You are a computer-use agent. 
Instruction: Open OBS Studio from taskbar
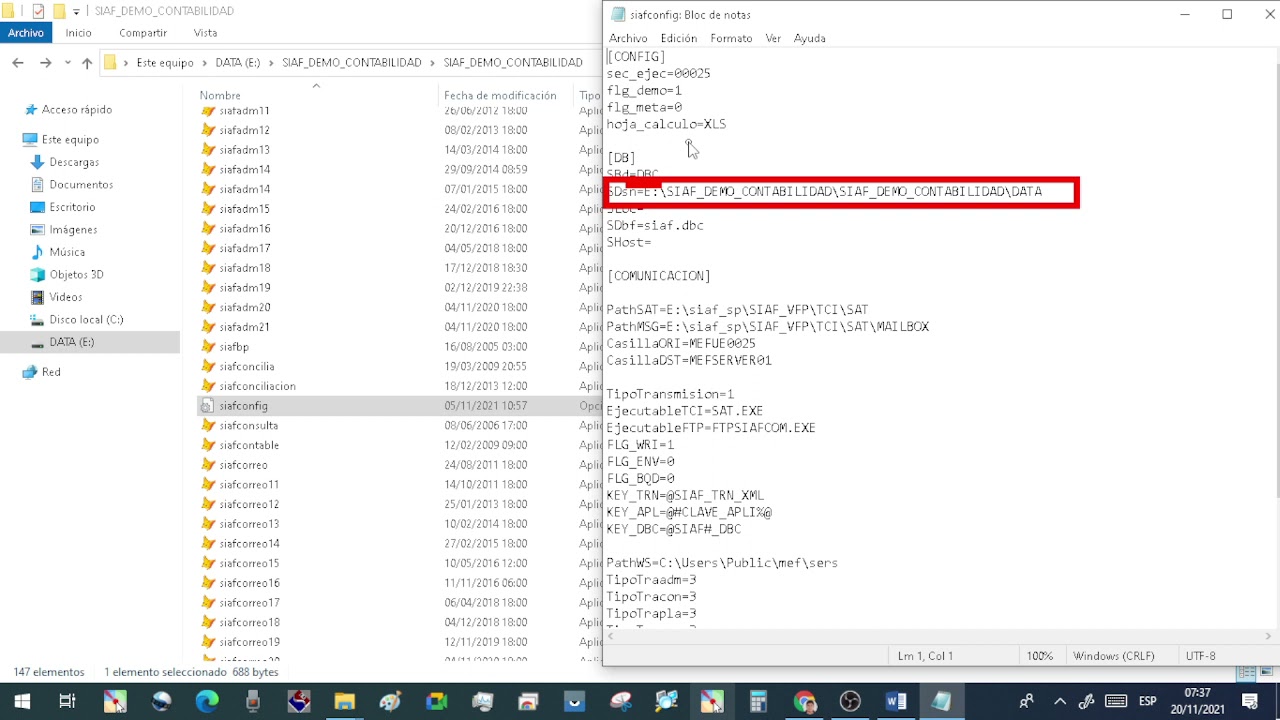(850, 702)
